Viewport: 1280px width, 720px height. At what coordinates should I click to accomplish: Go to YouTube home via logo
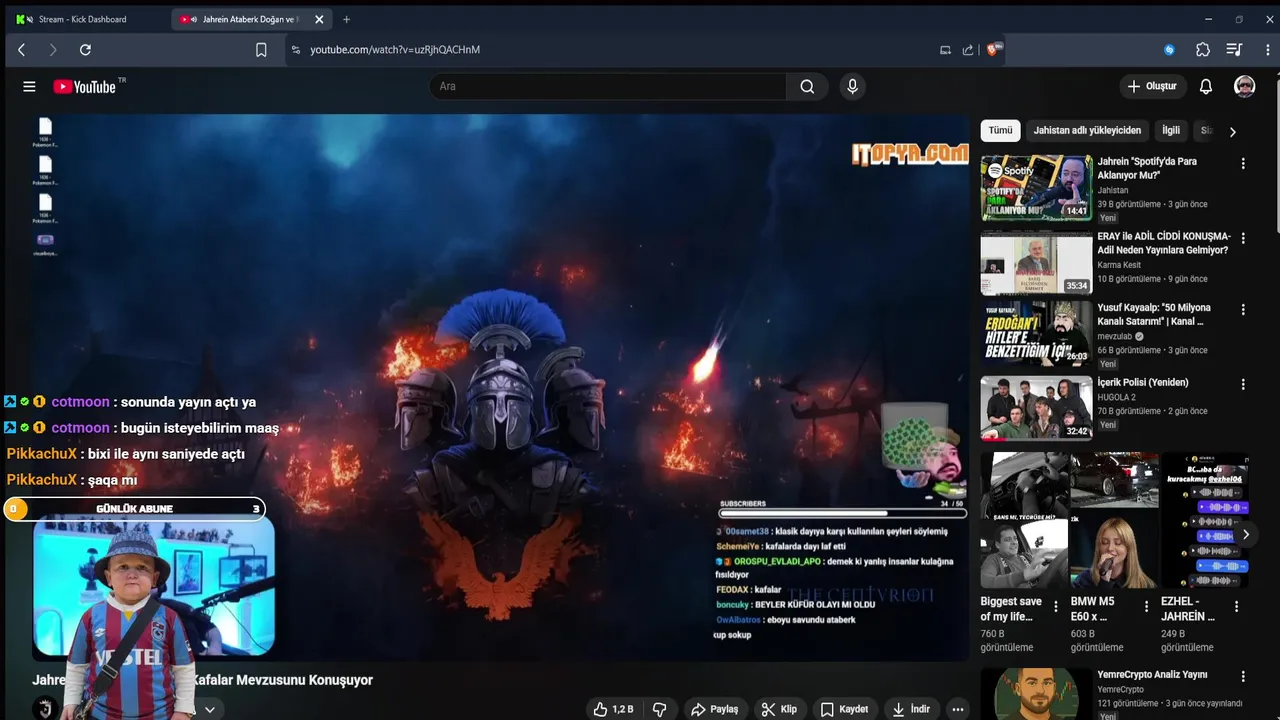(x=85, y=87)
